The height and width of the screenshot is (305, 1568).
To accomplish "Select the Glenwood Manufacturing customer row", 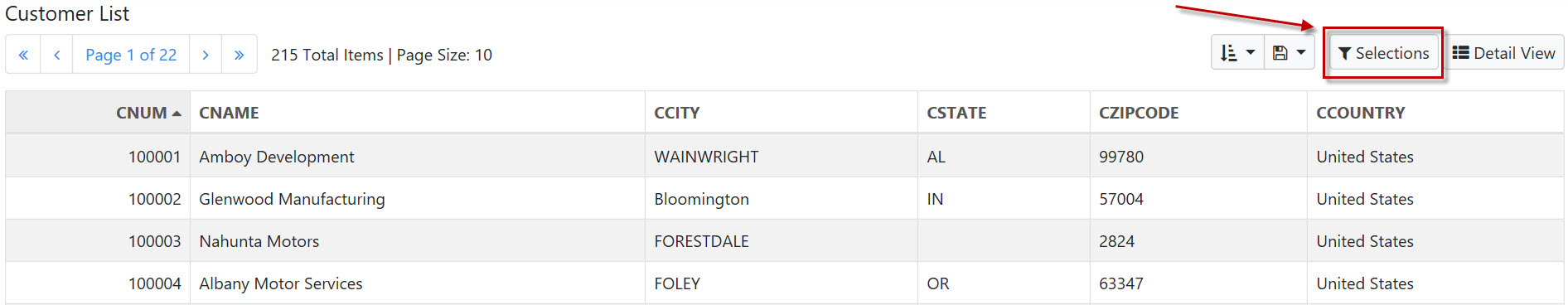I will click(785, 198).
